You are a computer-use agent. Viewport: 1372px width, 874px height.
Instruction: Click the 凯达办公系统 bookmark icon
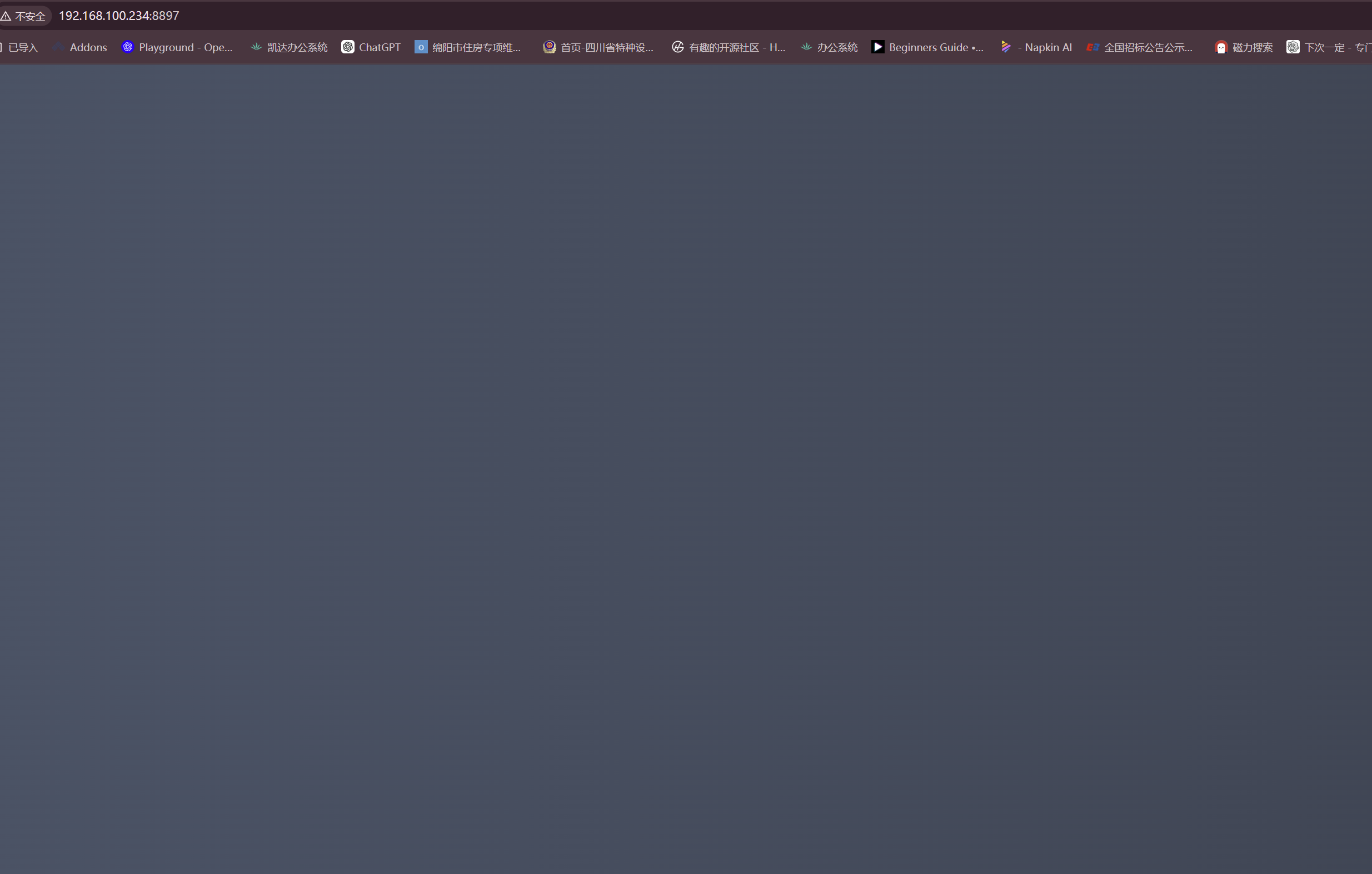tap(256, 47)
